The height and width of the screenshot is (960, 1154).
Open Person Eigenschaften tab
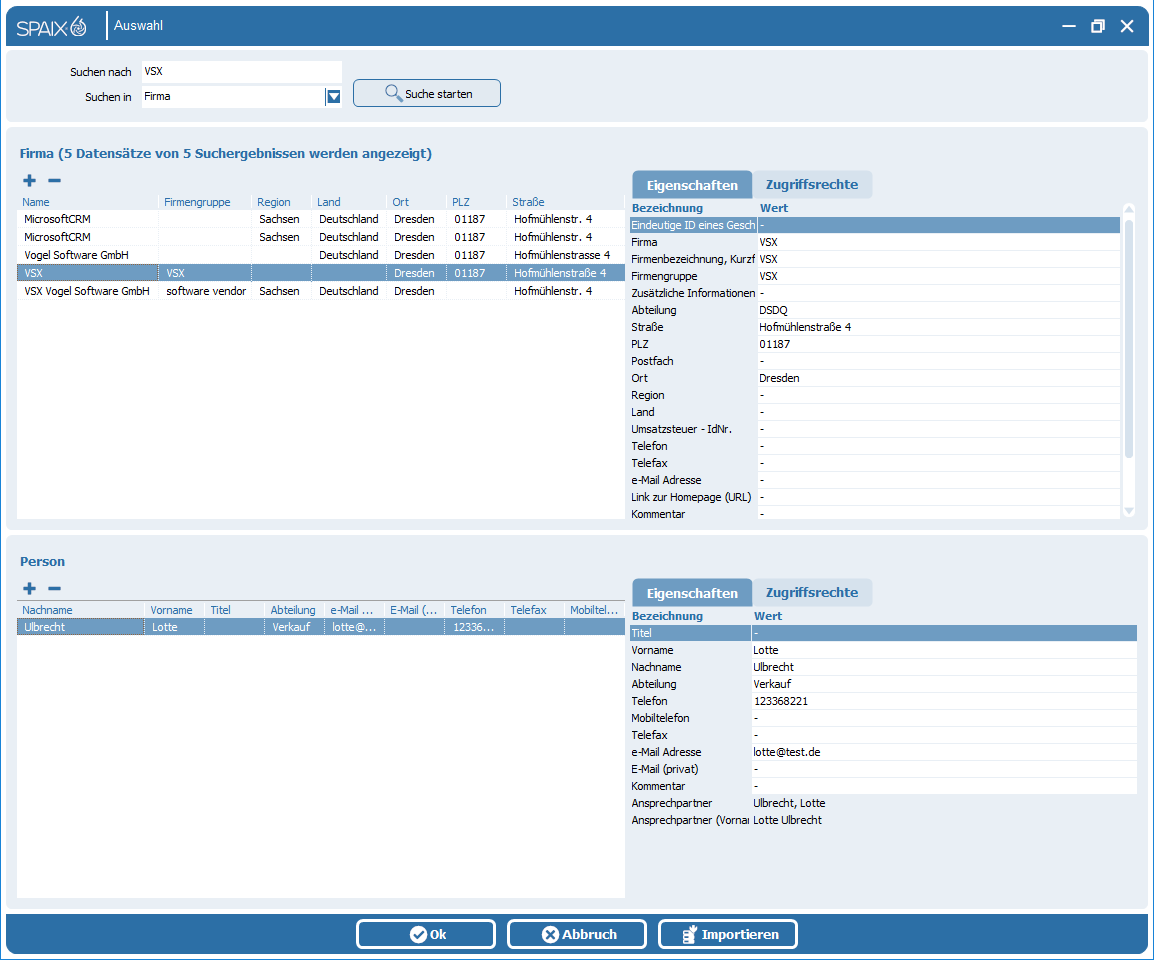[692, 593]
